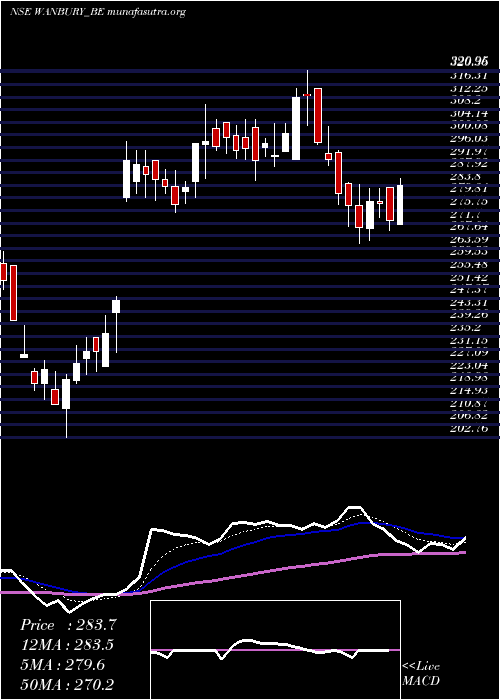Click the '<<Live MACD' label
500x700 pixels.
point(421,674)
